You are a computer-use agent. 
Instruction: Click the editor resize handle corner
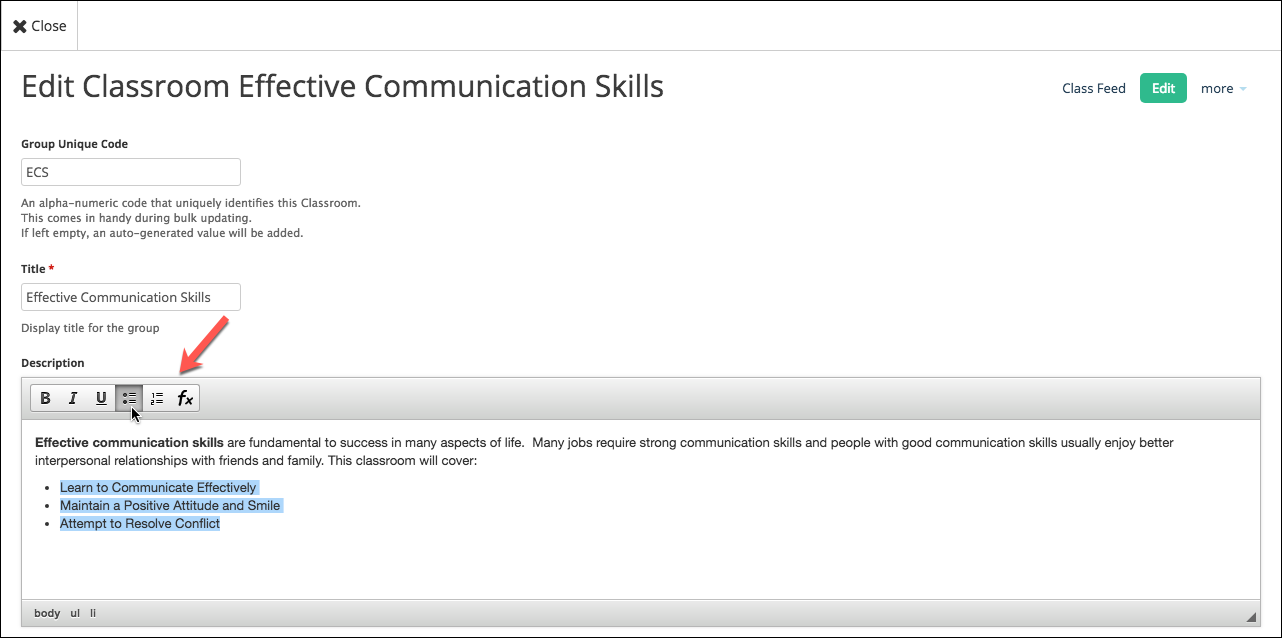click(x=1250, y=616)
